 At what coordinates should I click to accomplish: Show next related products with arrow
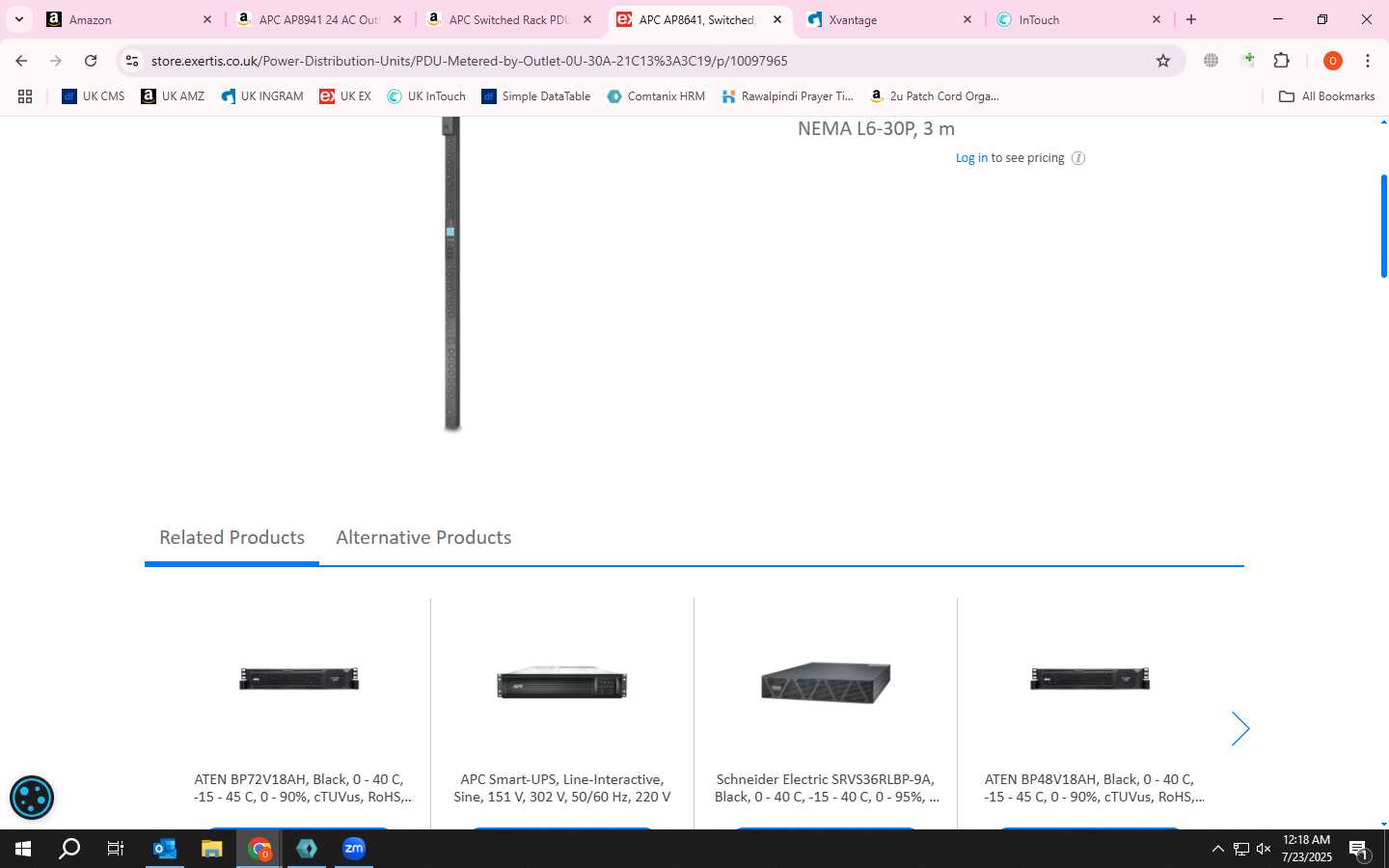[1239, 729]
